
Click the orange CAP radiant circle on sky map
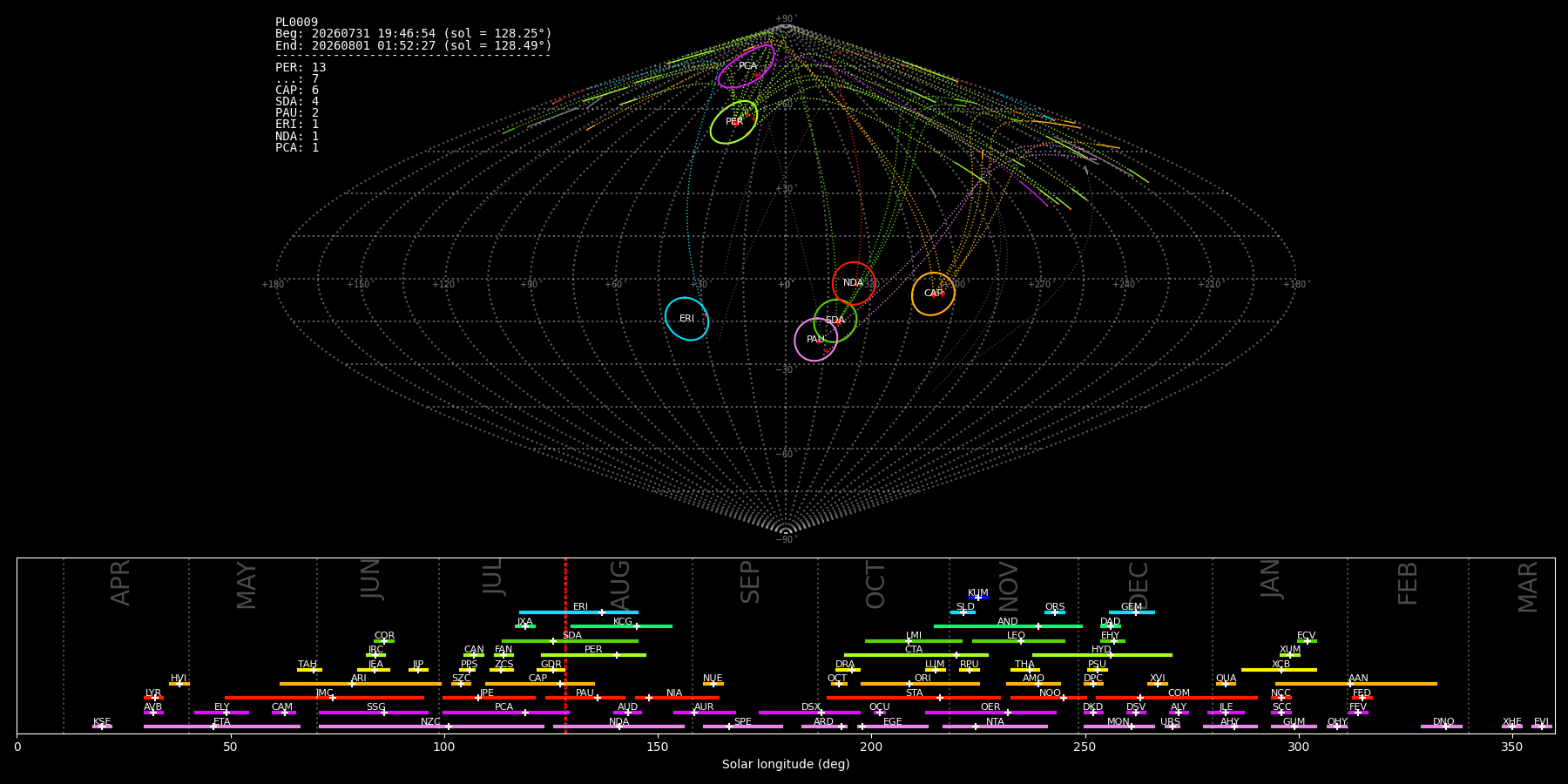(x=933, y=294)
